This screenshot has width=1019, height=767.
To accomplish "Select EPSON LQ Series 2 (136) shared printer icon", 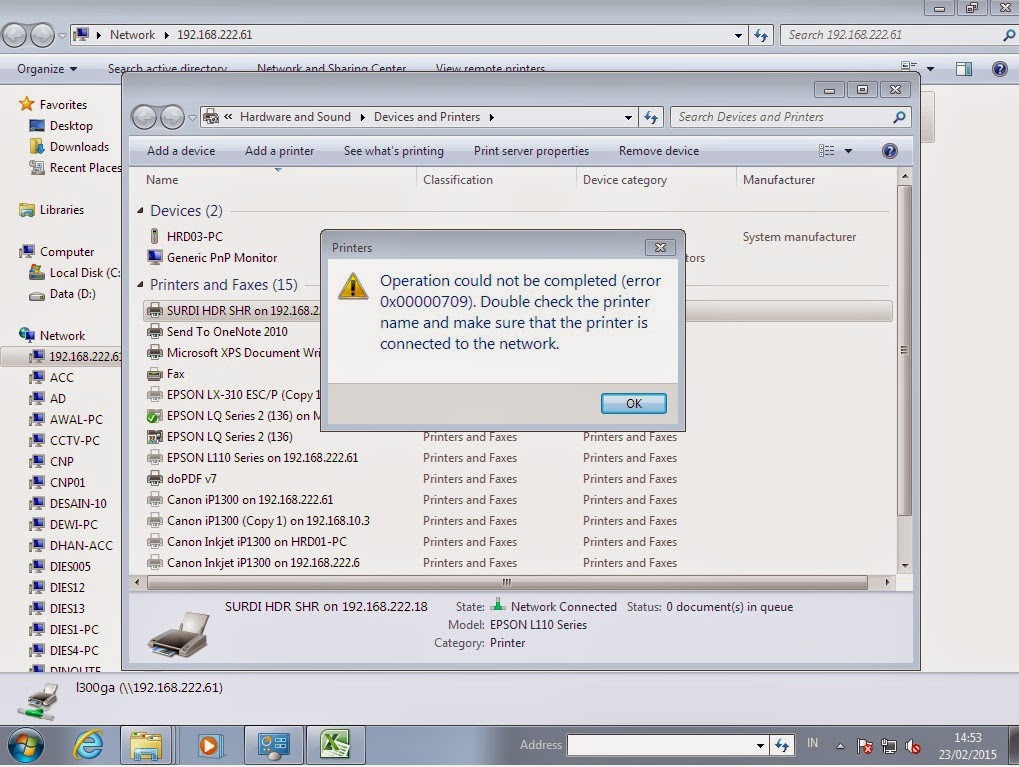I will pyautogui.click(x=155, y=416).
